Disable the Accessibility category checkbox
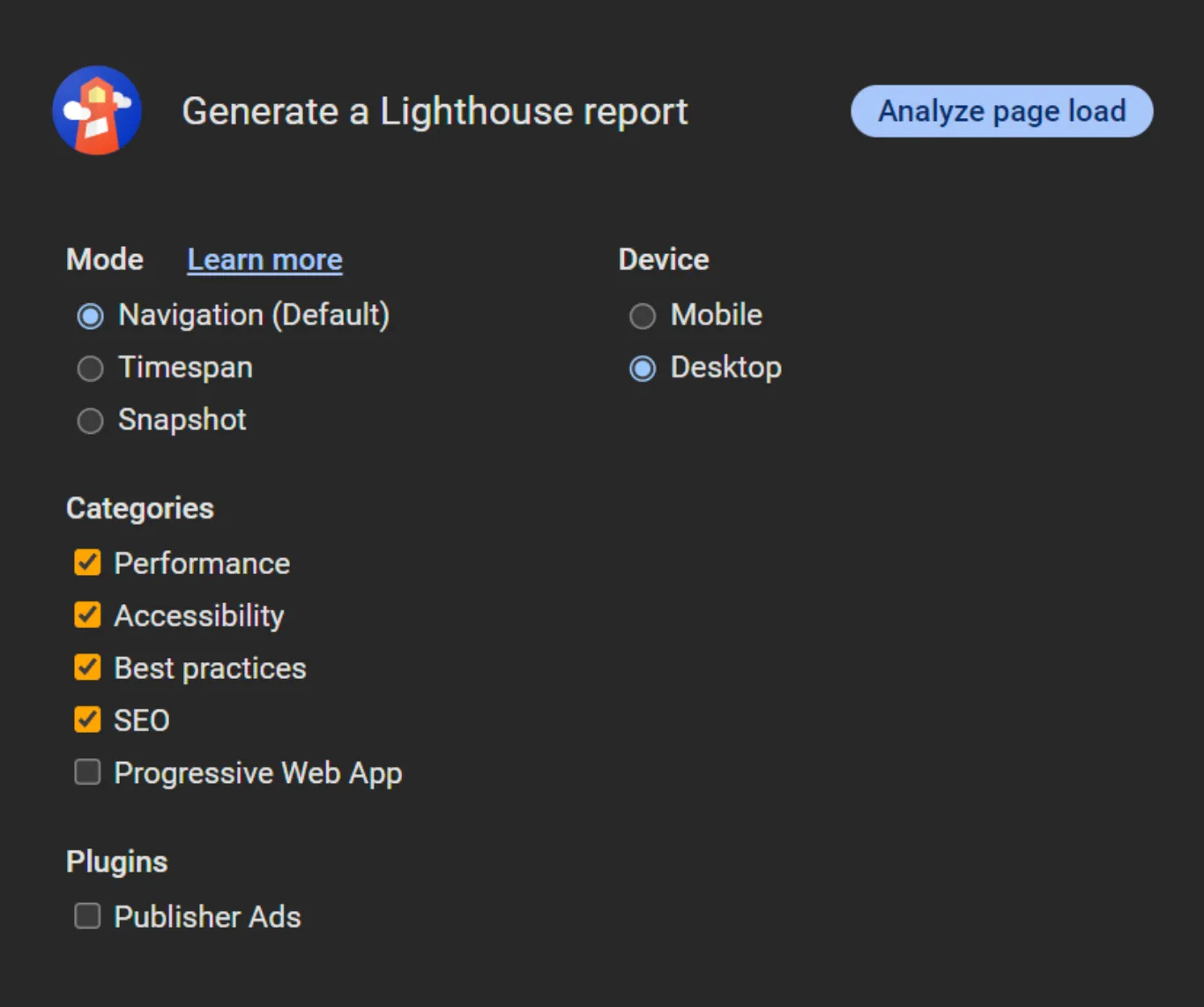1204x1007 pixels. [87, 615]
